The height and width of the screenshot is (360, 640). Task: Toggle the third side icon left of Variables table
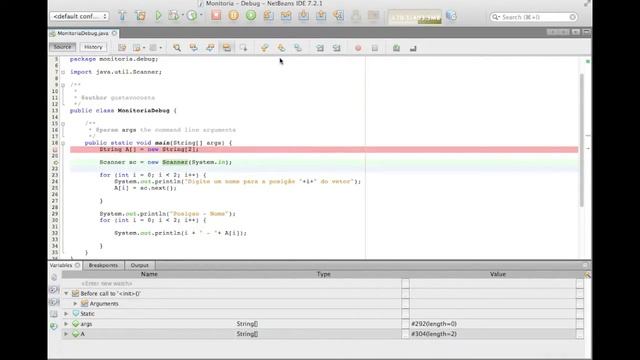[x=54, y=302]
